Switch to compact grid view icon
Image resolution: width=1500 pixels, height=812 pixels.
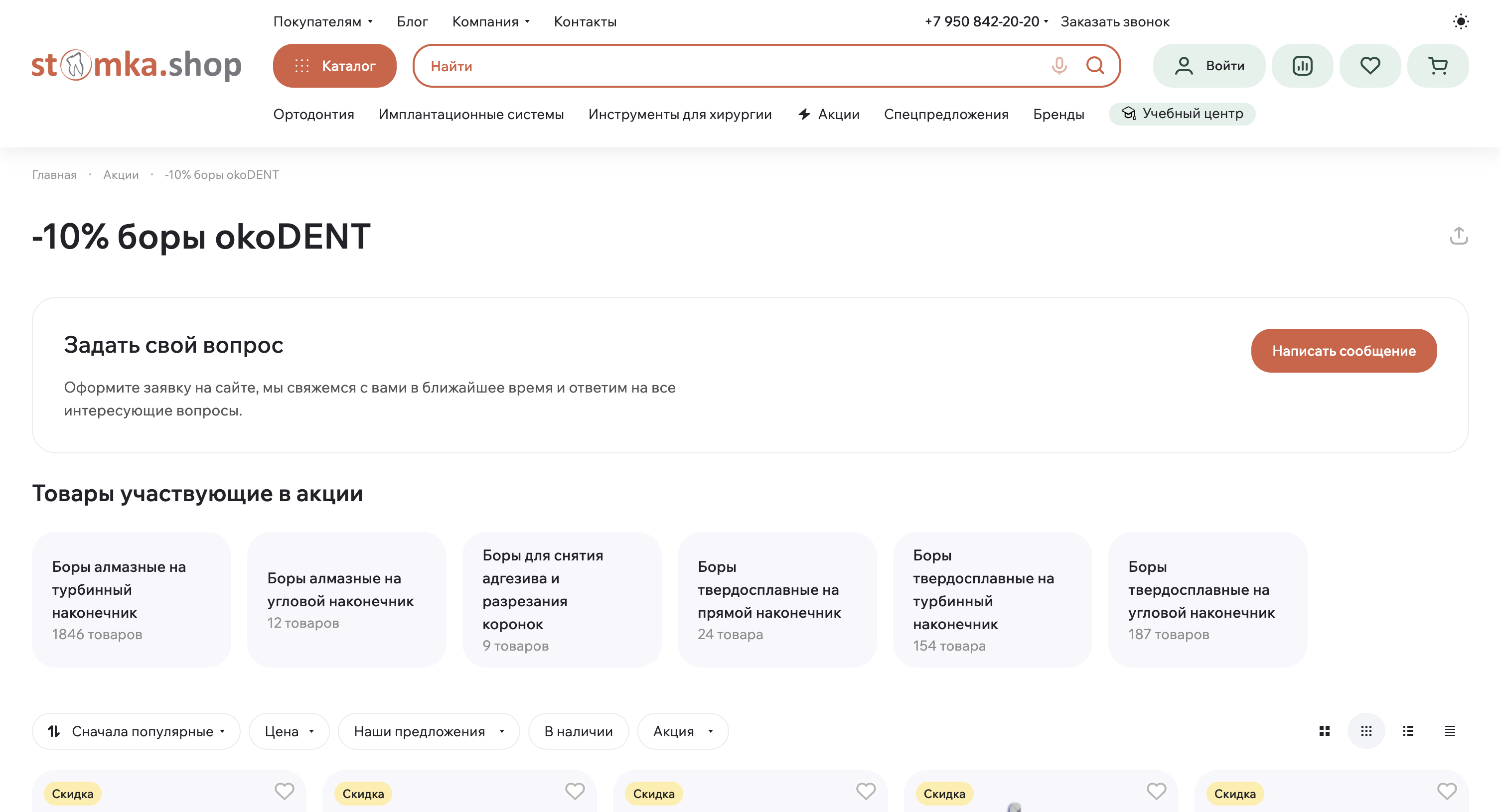[1366, 730]
